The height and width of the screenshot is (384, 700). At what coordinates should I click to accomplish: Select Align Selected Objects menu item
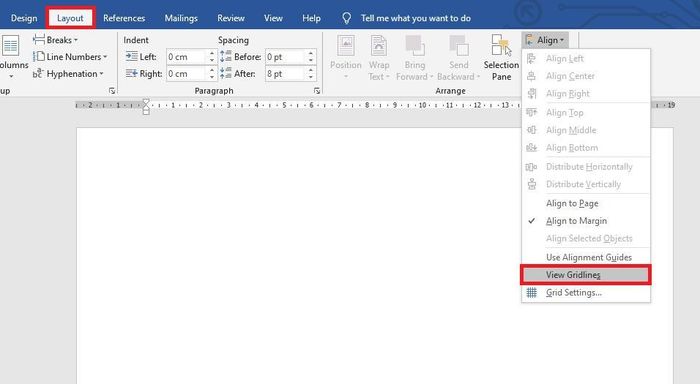(x=586, y=238)
